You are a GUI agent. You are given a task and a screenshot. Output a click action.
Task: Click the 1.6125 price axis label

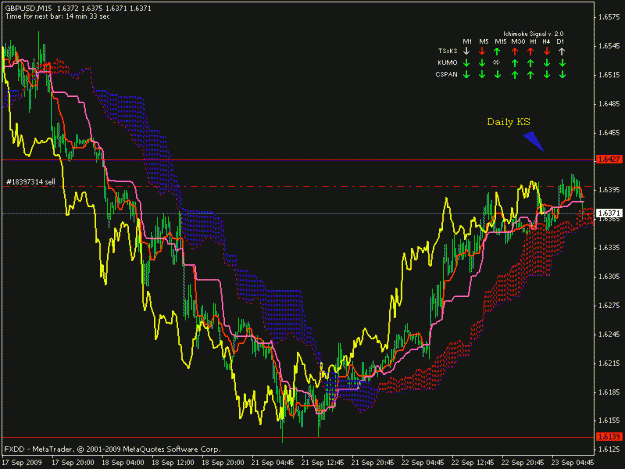pyautogui.click(x=609, y=450)
